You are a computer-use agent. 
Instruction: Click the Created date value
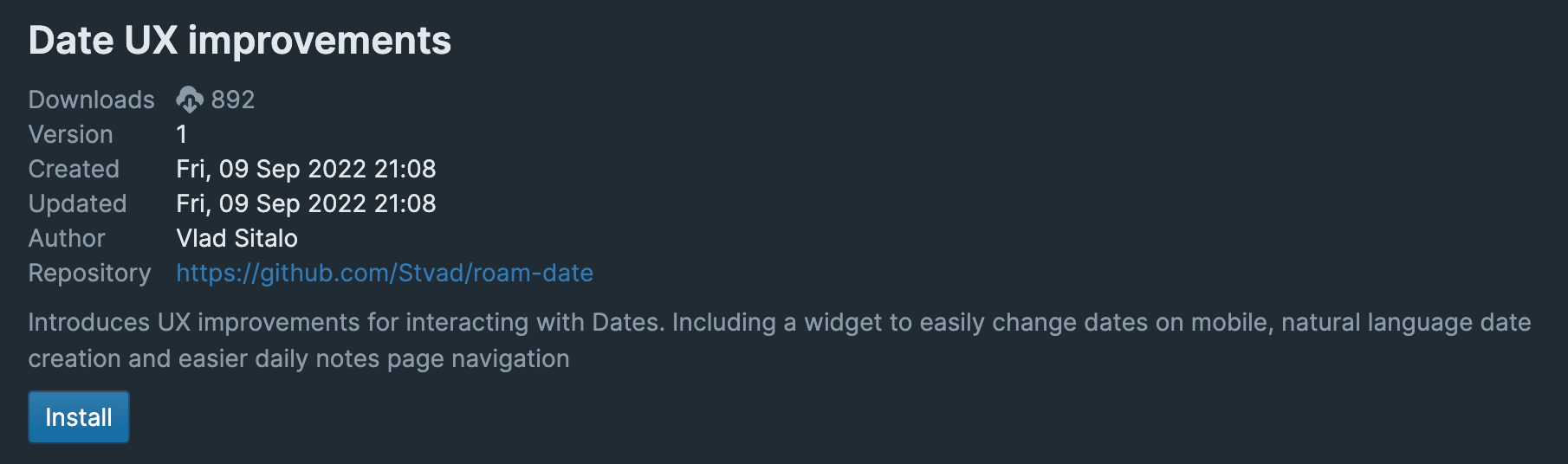tap(306, 169)
